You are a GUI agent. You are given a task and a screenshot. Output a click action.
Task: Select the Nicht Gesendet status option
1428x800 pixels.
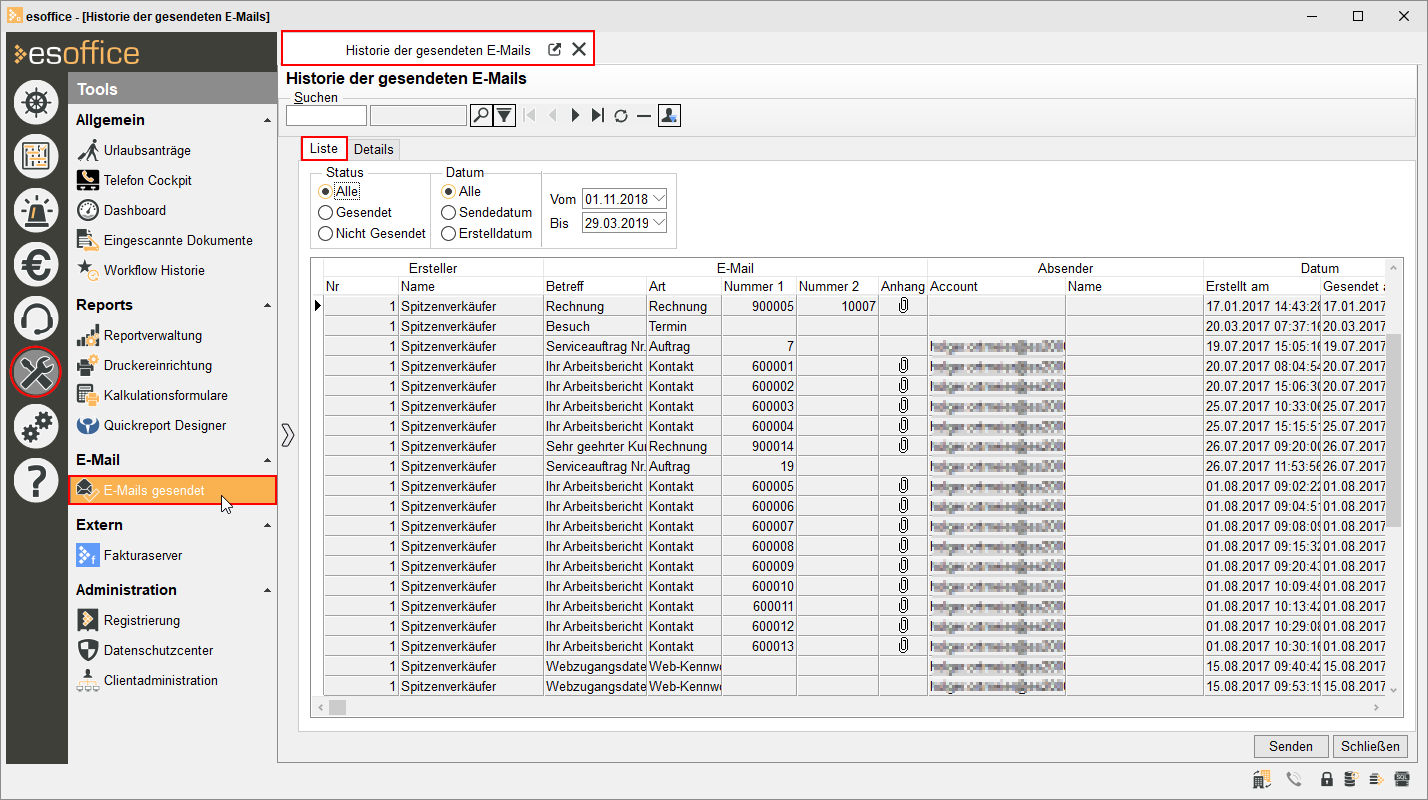325,233
